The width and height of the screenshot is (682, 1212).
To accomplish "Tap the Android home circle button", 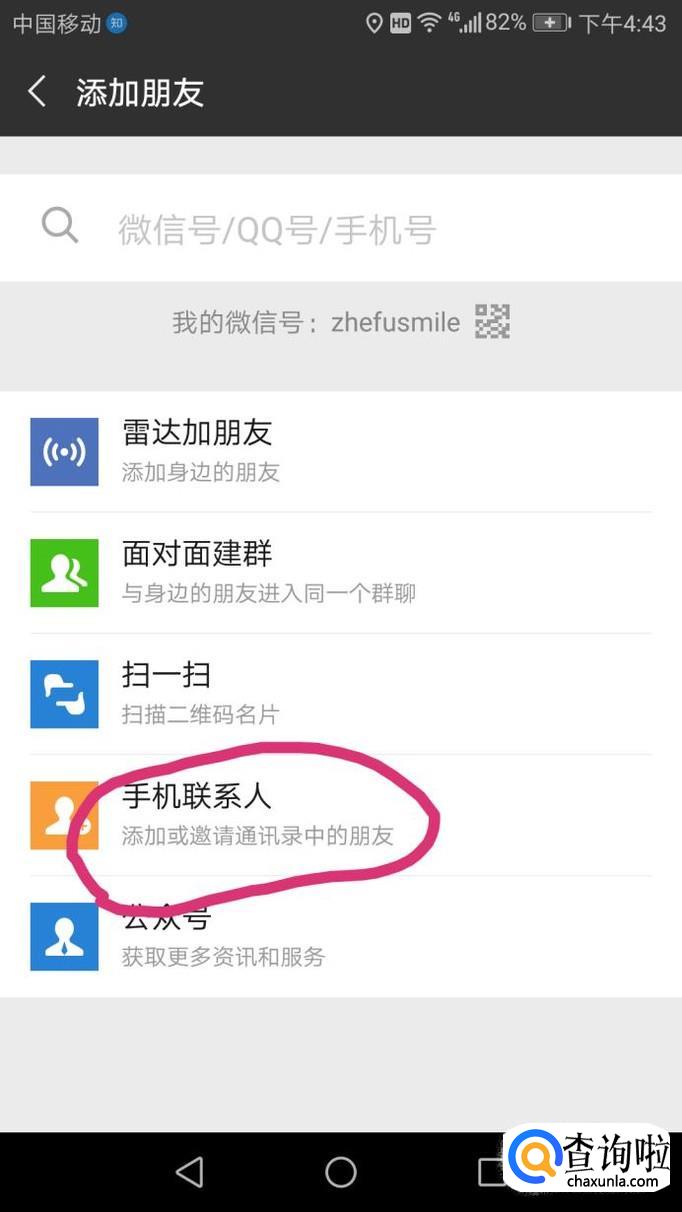I will tap(341, 1171).
